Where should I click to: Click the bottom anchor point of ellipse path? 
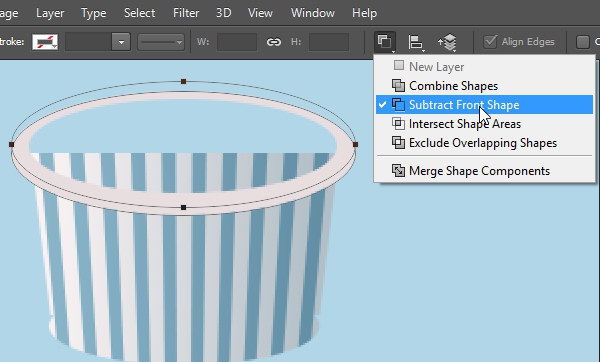tap(183, 207)
